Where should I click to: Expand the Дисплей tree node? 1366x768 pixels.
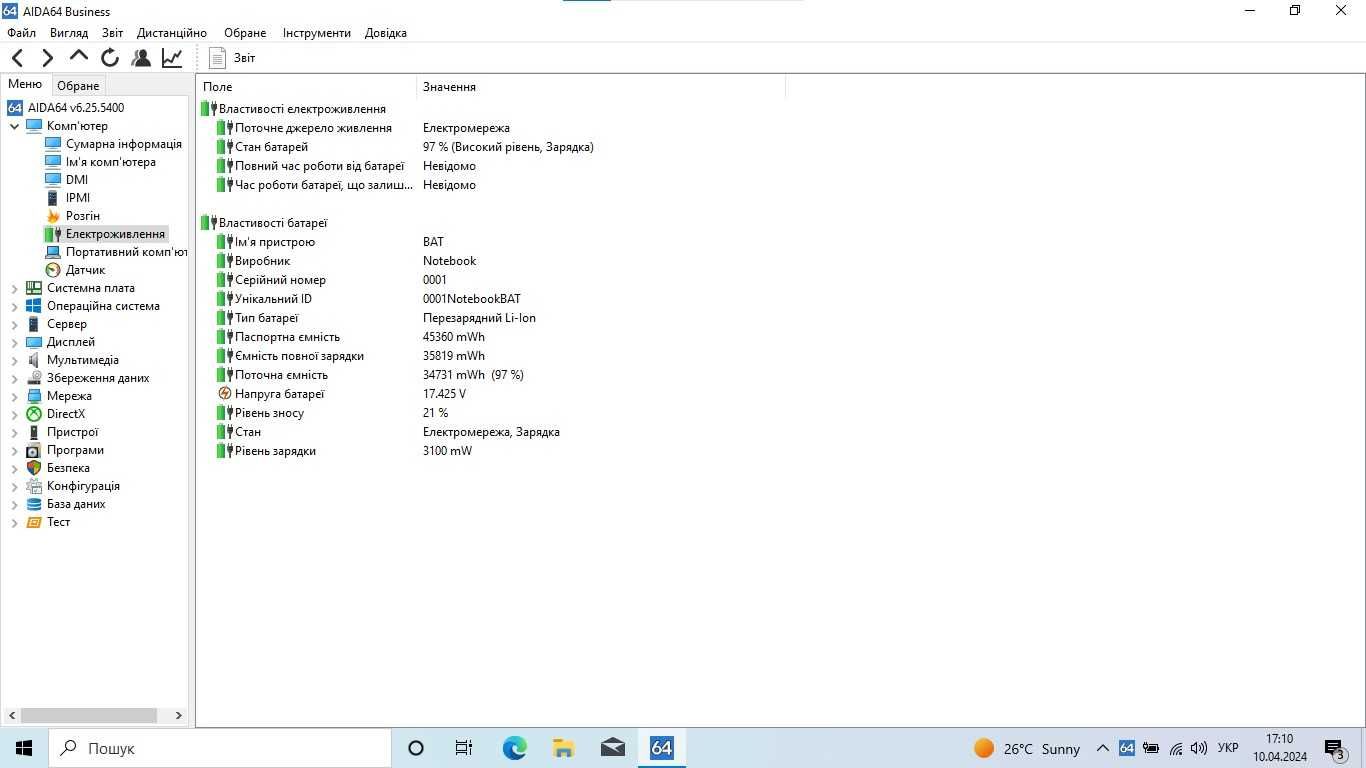pos(14,342)
